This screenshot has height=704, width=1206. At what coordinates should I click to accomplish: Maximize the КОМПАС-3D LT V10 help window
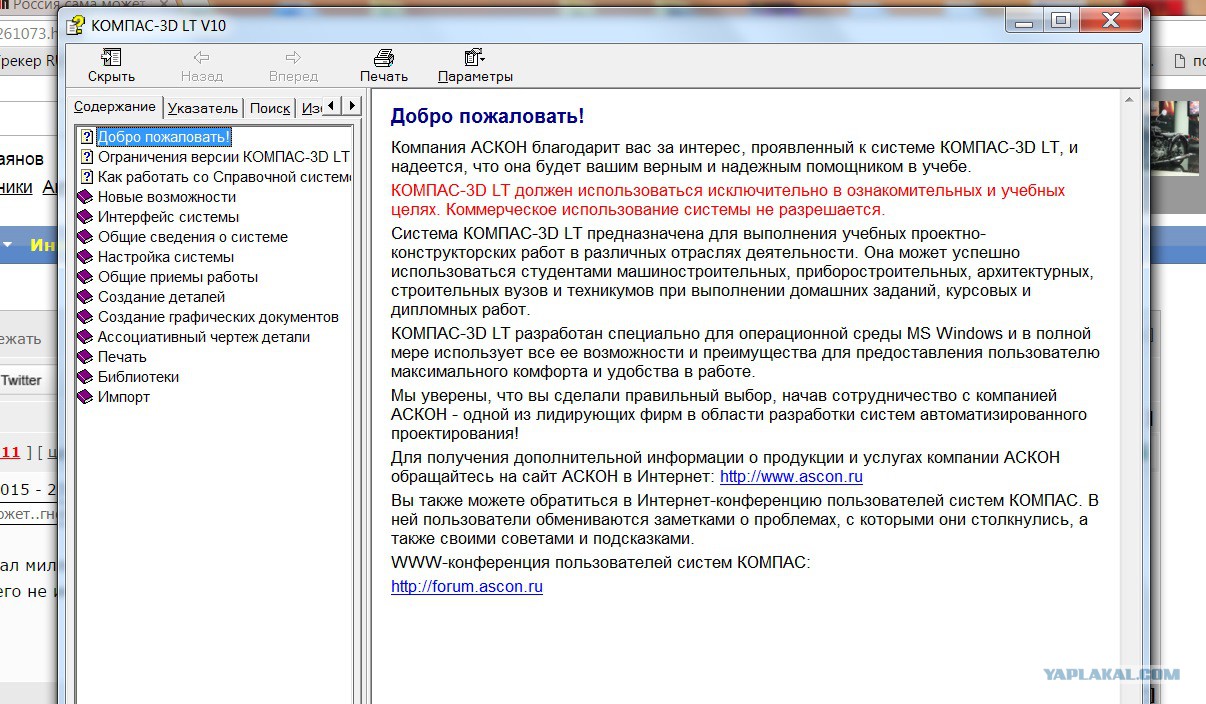1061,19
